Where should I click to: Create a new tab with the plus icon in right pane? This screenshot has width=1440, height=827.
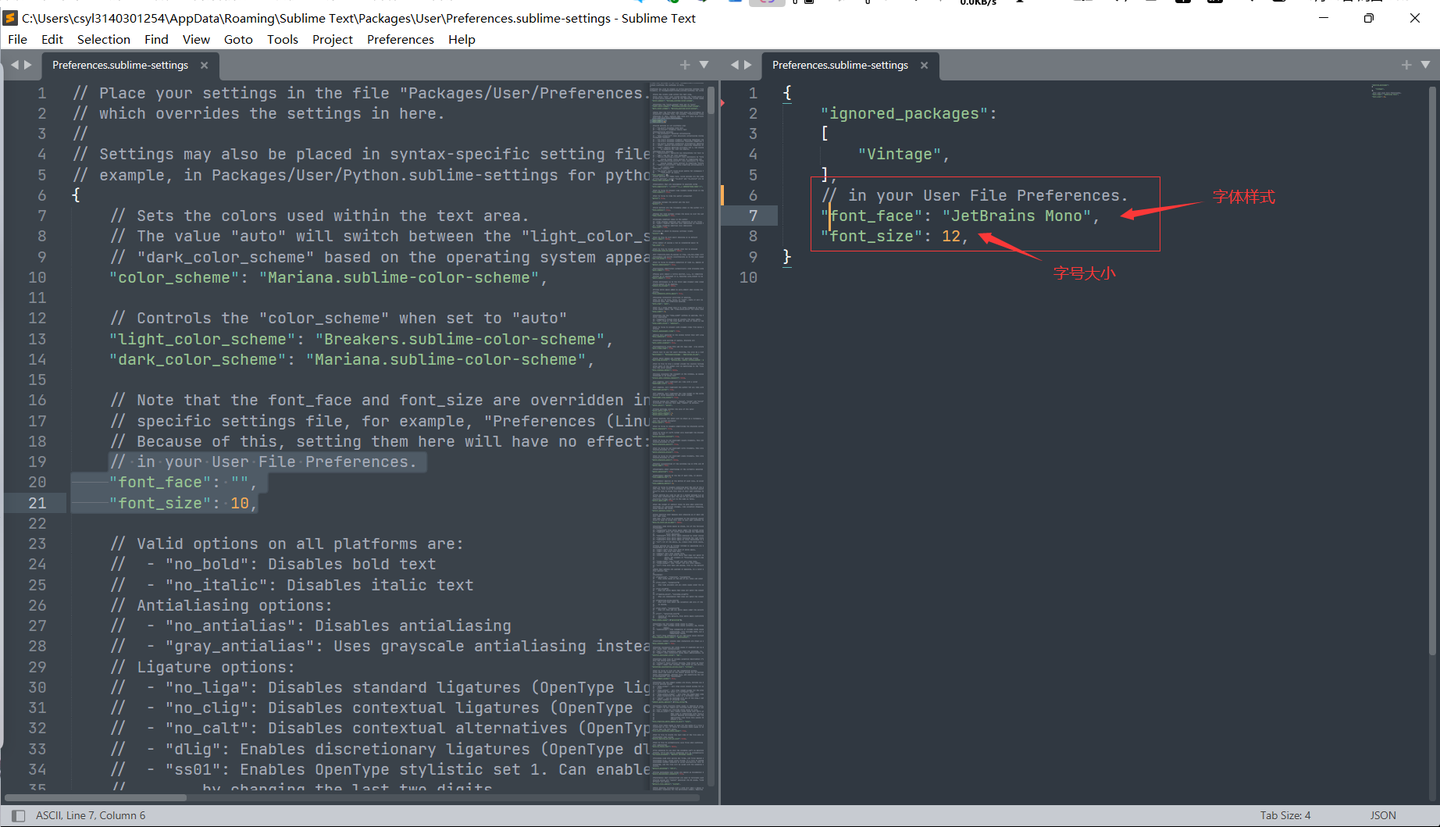tap(1406, 64)
